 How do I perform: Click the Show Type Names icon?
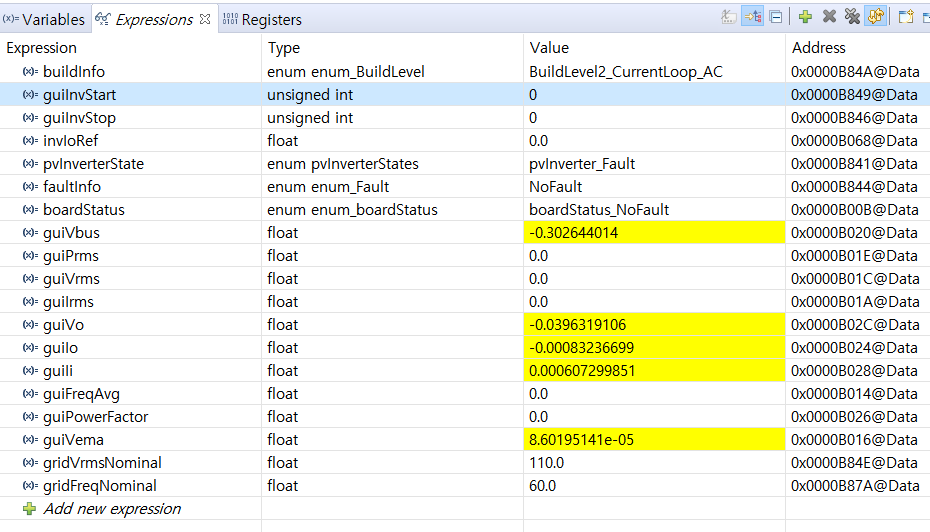pyautogui.click(x=729, y=17)
